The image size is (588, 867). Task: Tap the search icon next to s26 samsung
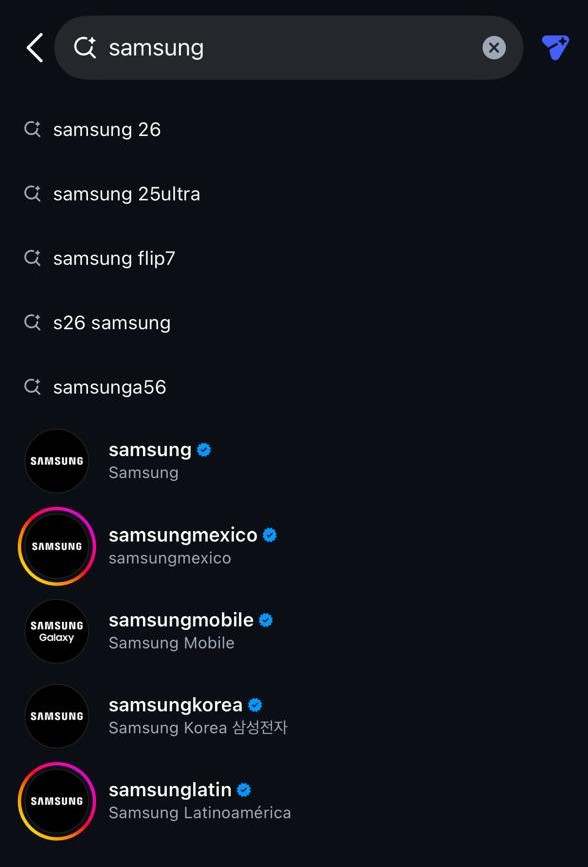[x=31, y=322]
